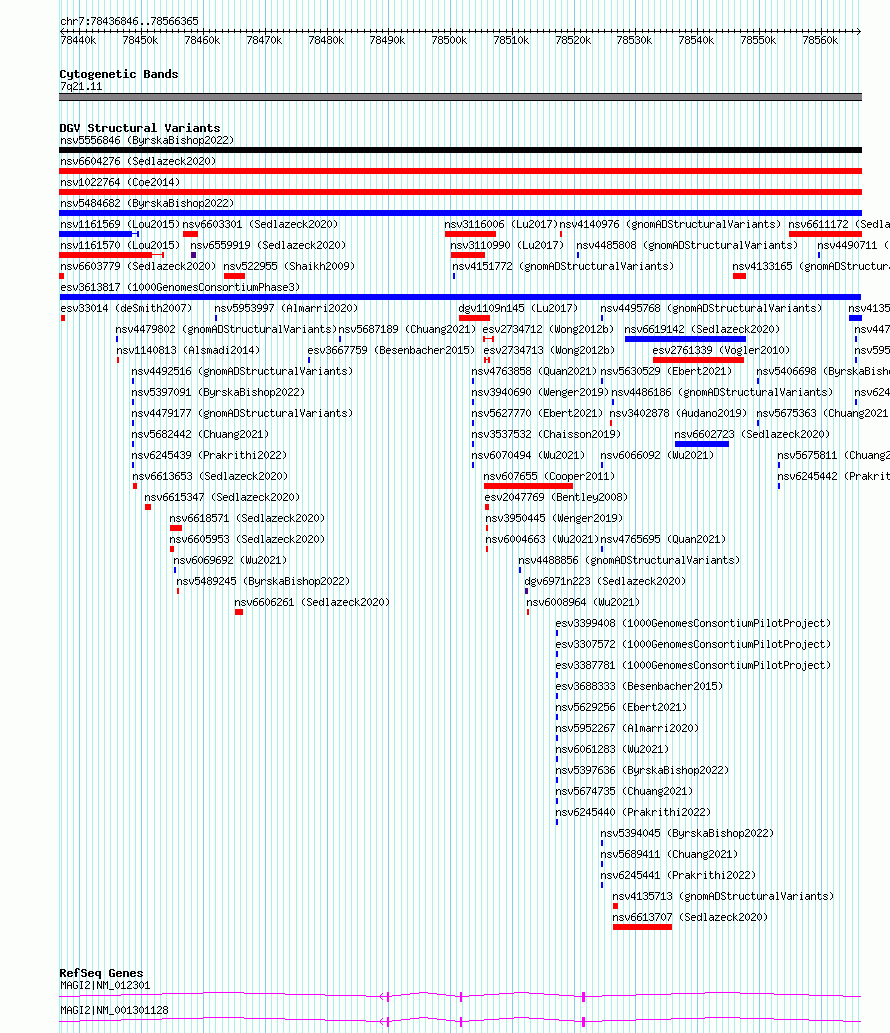Select esv3667759 (Besenbacher2015) label
This screenshot has width=890, height=1033.
pyautogui.click(x=391, y=350)
